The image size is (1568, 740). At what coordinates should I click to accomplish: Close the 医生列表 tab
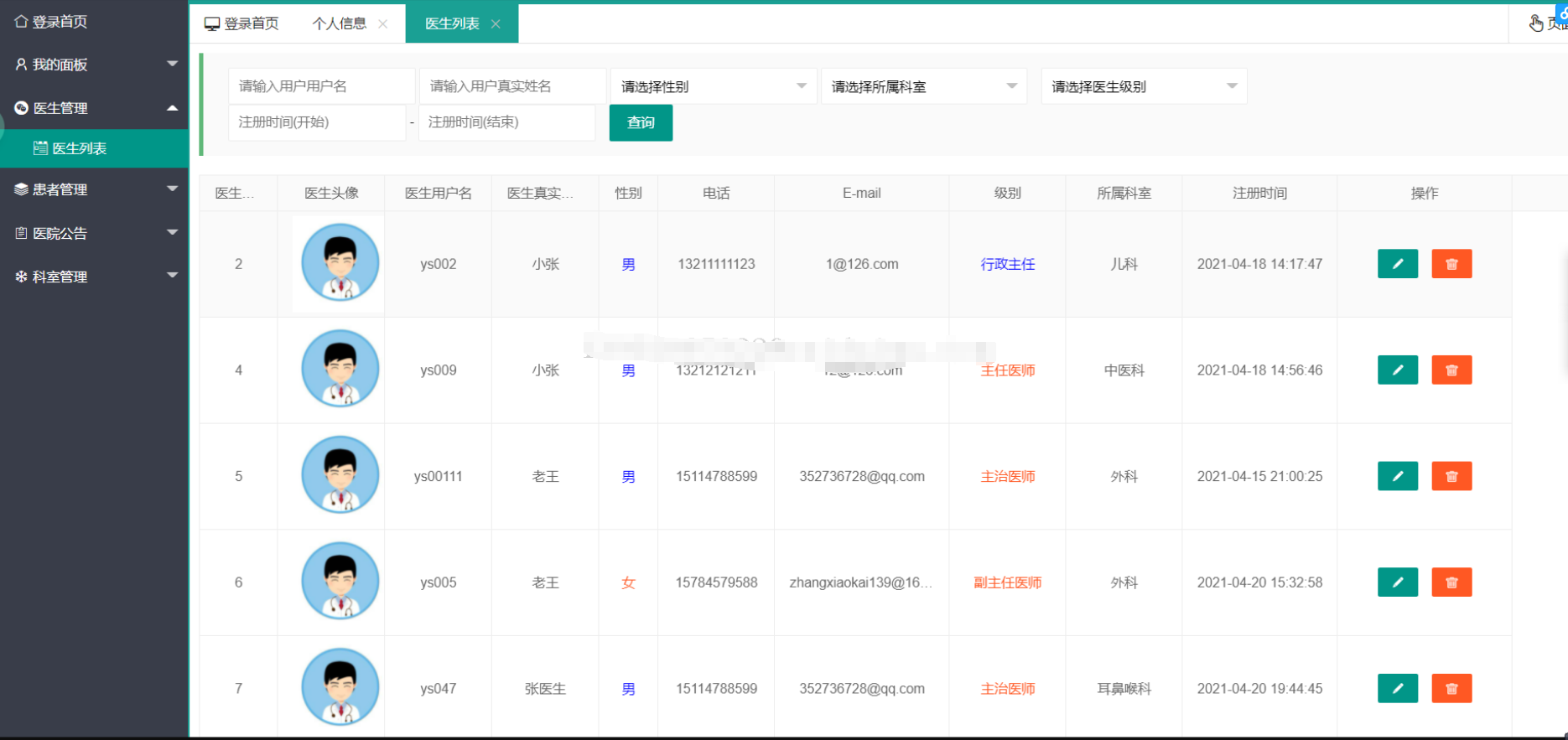click(x=496, y=23)
